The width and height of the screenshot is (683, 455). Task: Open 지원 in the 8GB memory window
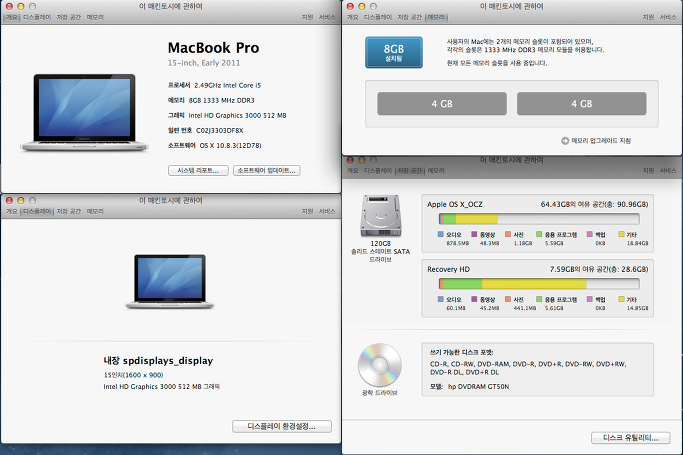(x=649, y=17)
